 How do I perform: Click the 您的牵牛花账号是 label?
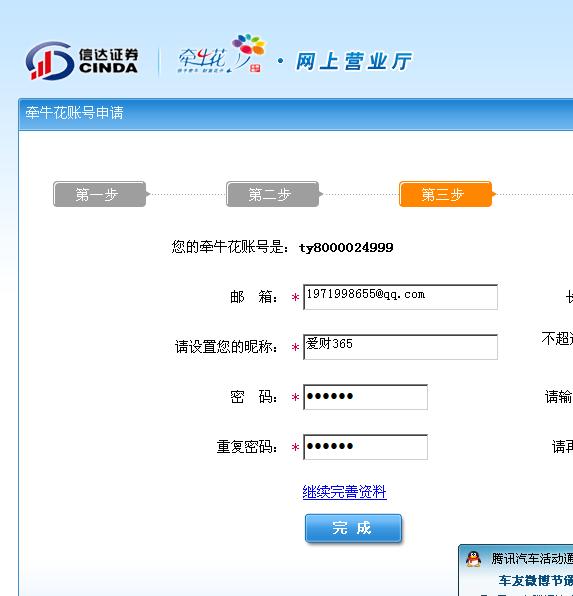tap(230, 247)
